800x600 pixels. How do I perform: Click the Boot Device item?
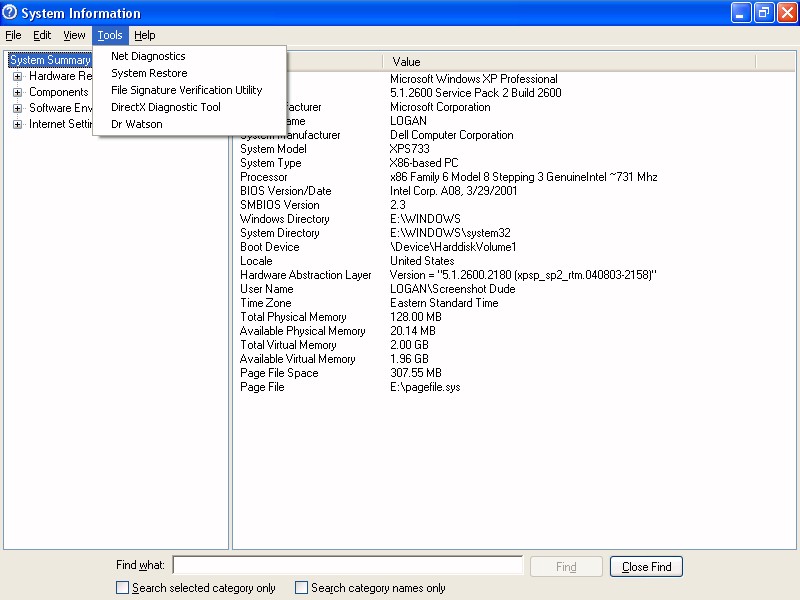pos(270,247)
